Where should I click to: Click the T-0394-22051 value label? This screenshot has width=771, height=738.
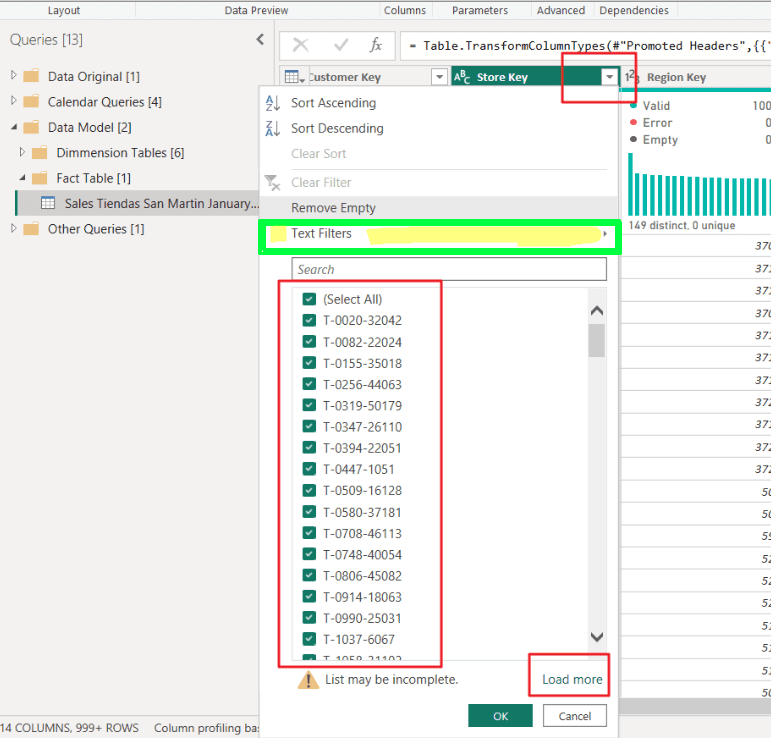click(x=362, y=448)
